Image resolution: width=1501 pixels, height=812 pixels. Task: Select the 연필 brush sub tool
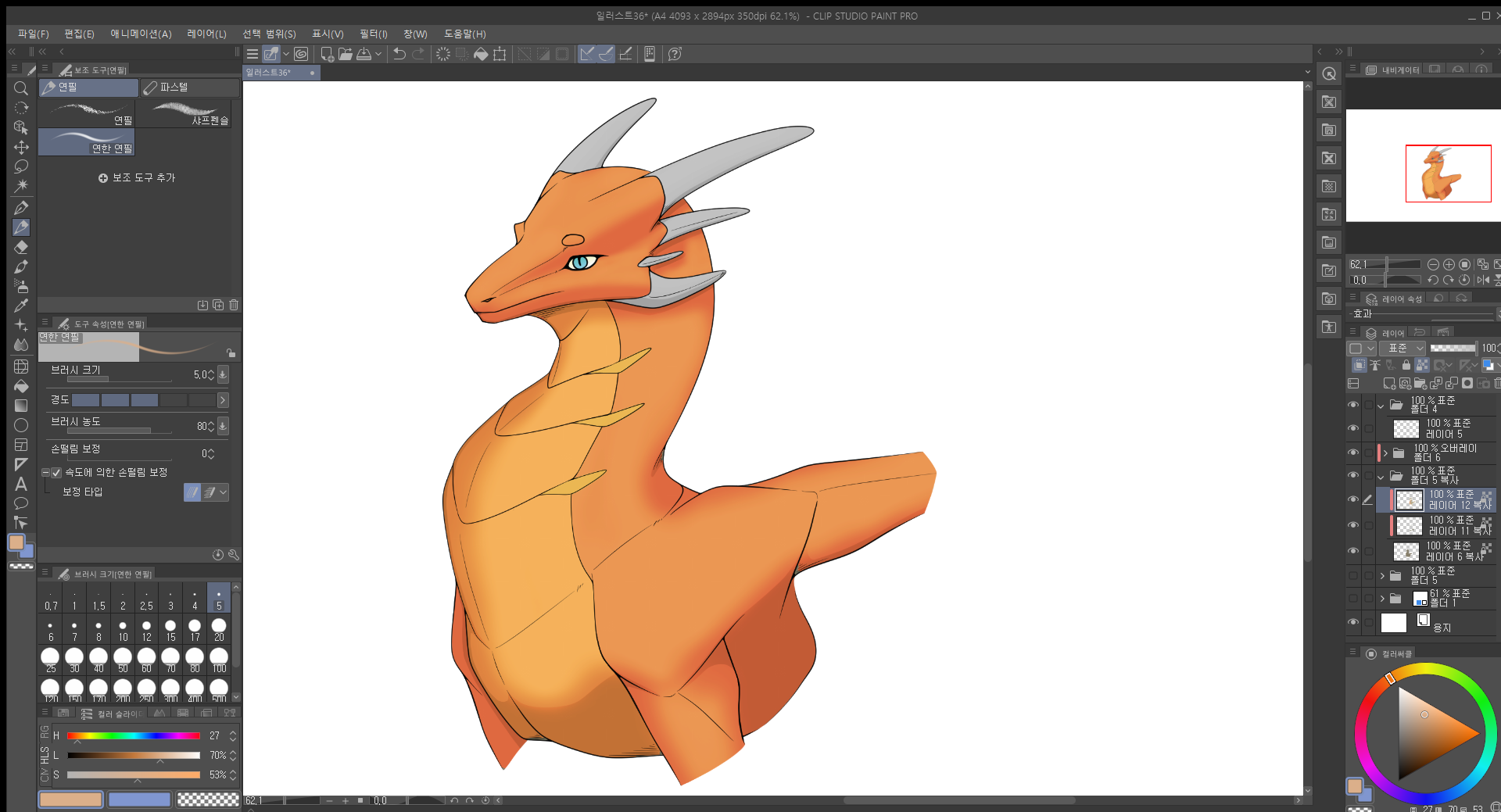pyautogui.click(x=88, y=113)
